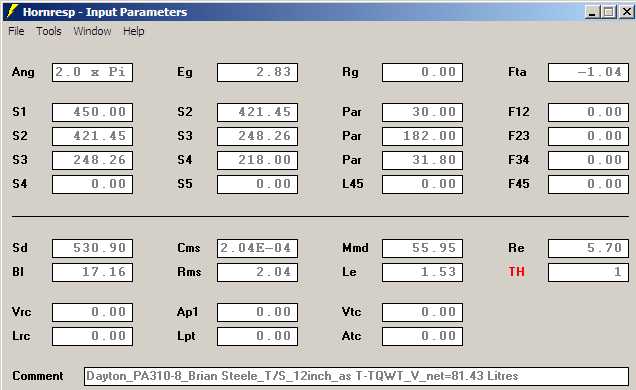Minimize the Hornresp window
This screenshot has height=390, width=636.
[x=592, y=12]
